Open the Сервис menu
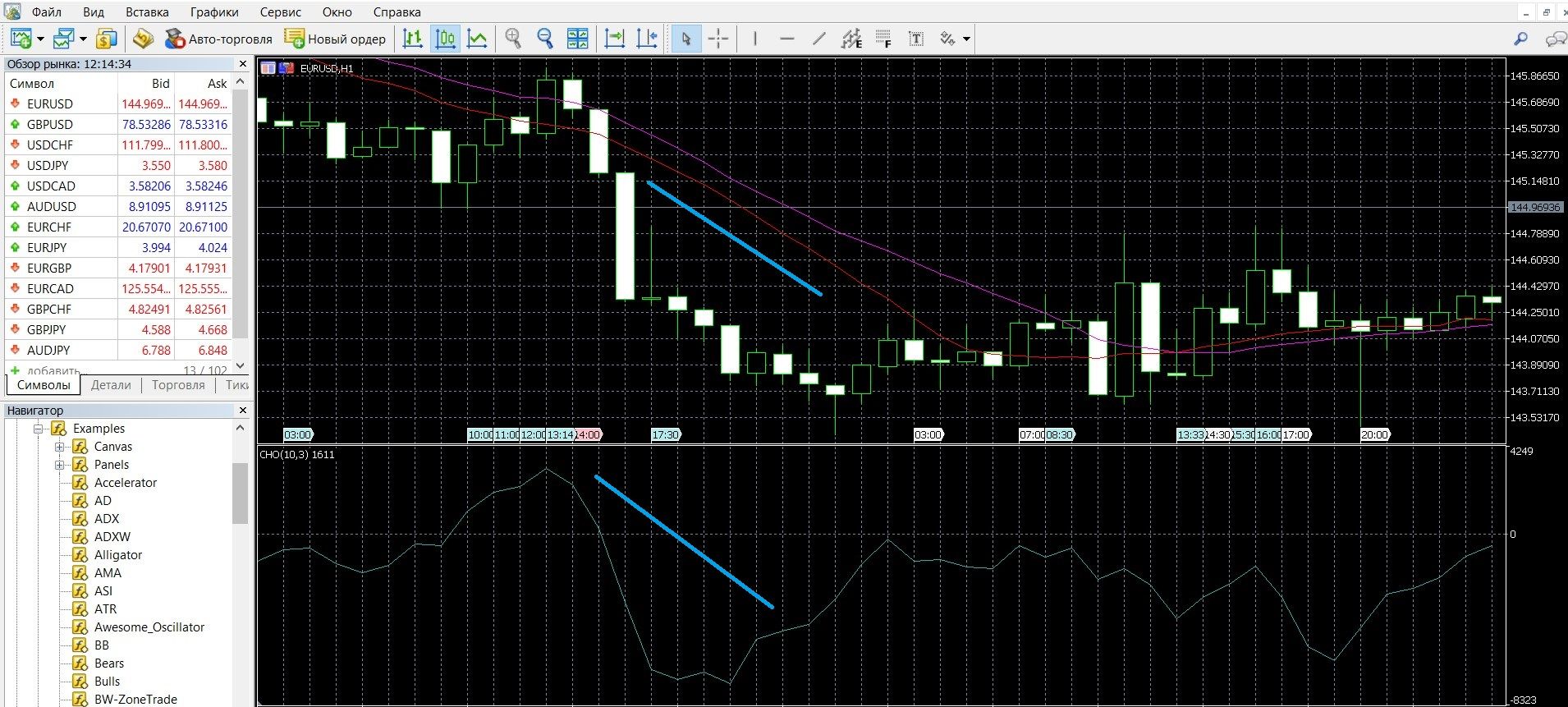1568x707 pixels. (281, 12)
